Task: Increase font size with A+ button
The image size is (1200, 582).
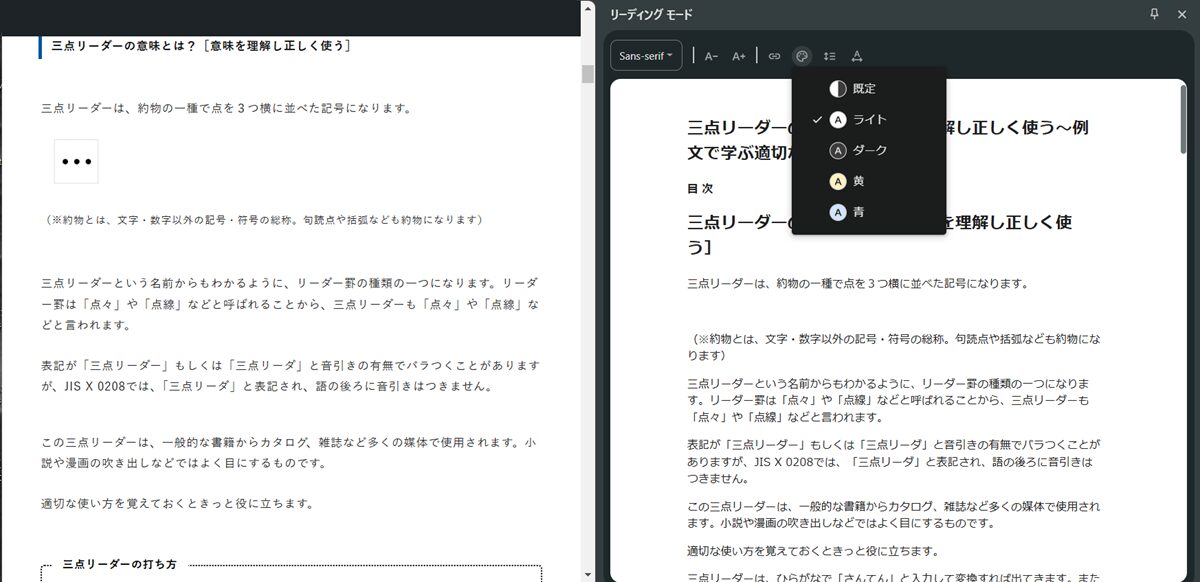Action: pos(739,56)
